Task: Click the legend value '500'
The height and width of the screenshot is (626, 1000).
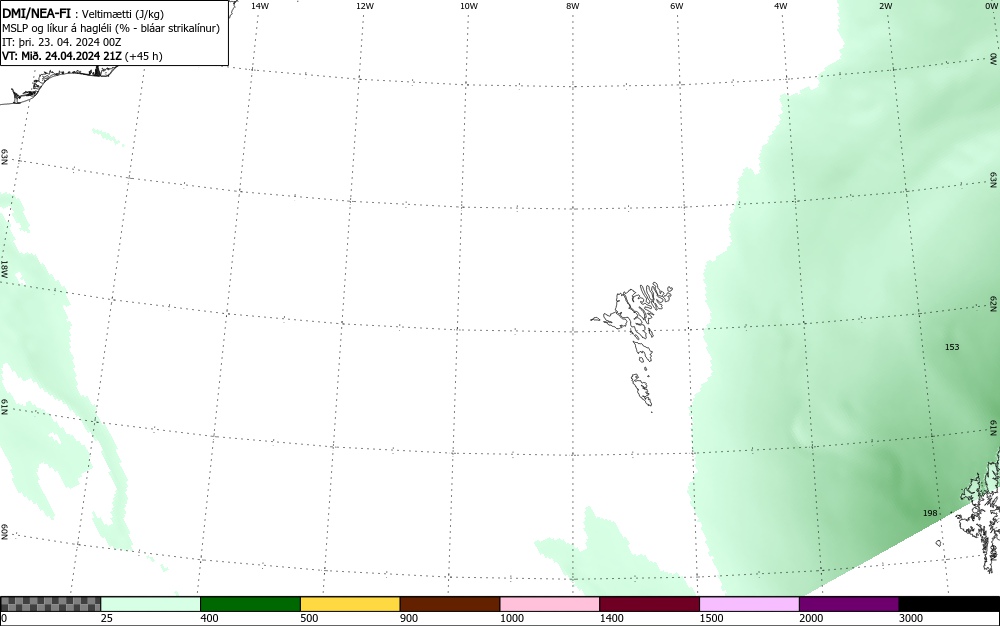Action: (309, 618)
